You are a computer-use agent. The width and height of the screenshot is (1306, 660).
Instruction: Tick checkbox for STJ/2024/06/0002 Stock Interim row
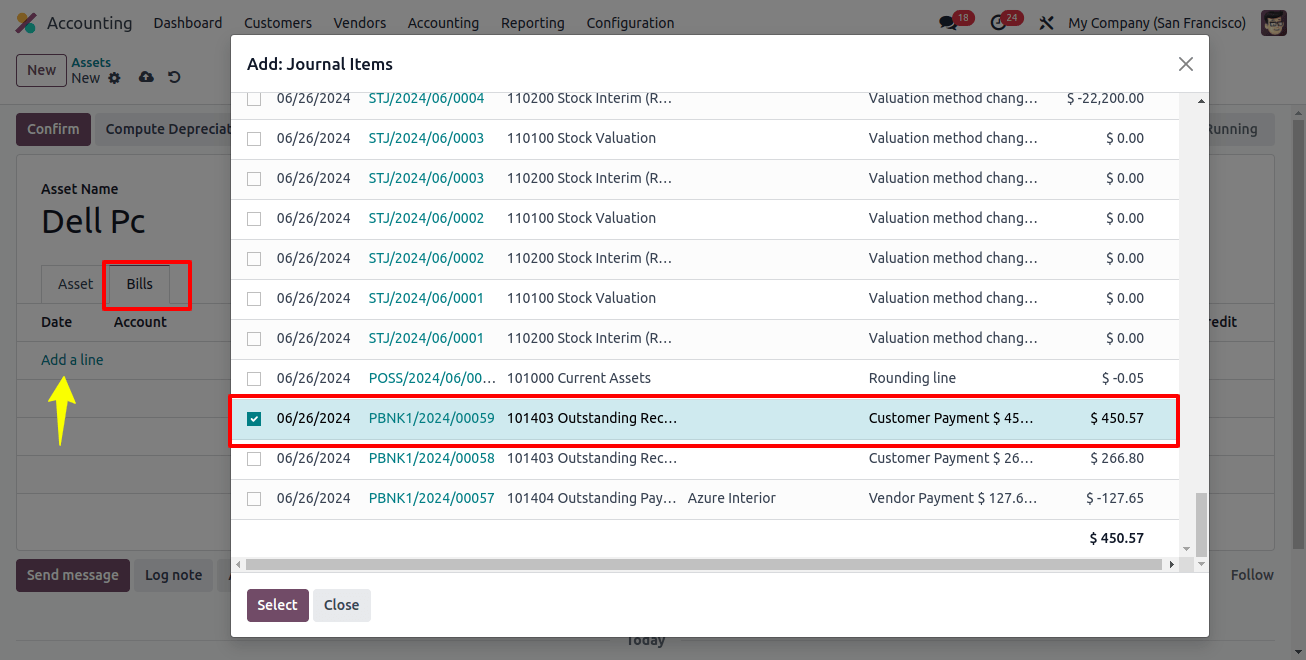tap(254, 259)
